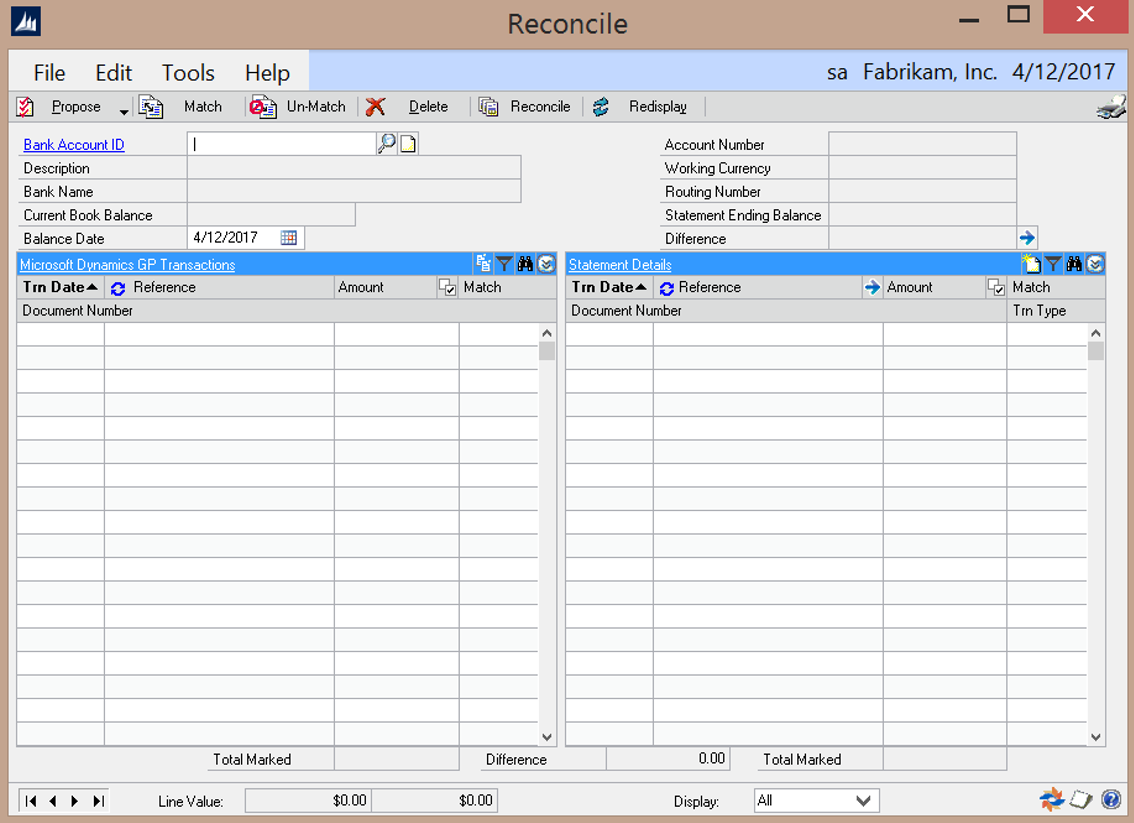This screenshot has height=823, width=1134.
Task: Click the binoculars find icon in GP Transactions header
Action: click(x=525, y=264)
